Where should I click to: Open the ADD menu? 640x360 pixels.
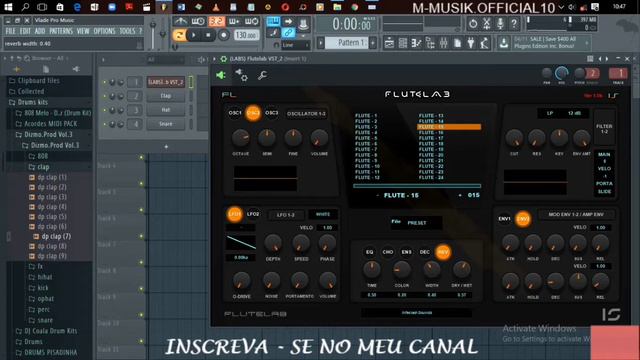click(40, 31)
